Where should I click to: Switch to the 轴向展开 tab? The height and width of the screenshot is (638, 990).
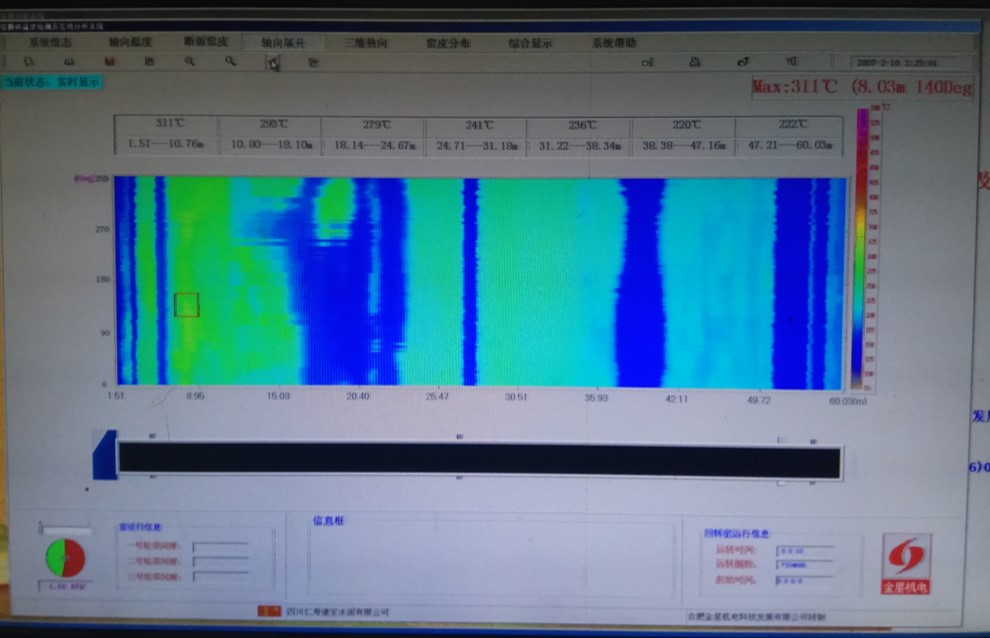[282, 43]
